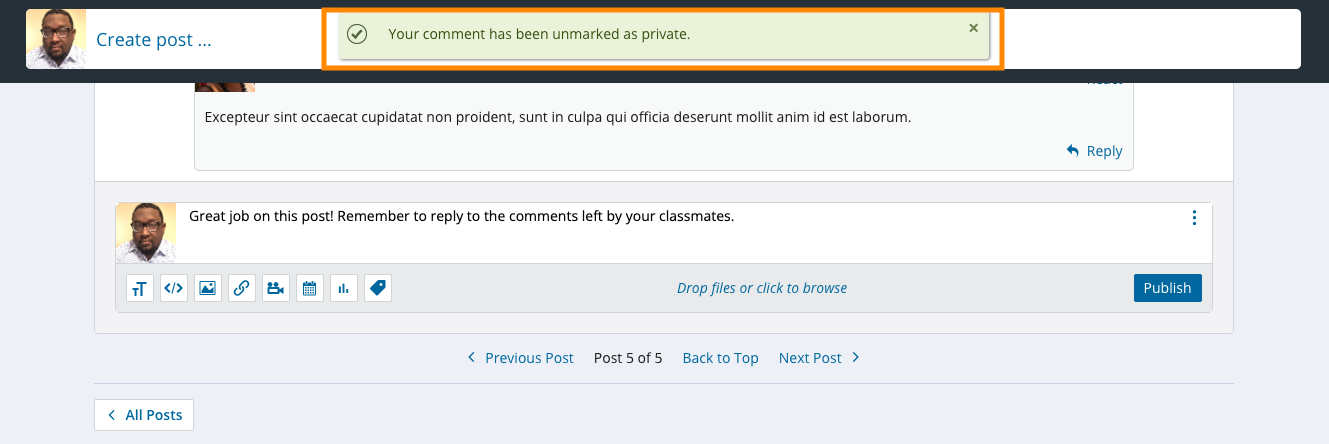Image resolution: width=1329 pixels, height=444 pixels.
Task: Dismiss the 'unmarked as private' notification
Action: tap(974, 28)
